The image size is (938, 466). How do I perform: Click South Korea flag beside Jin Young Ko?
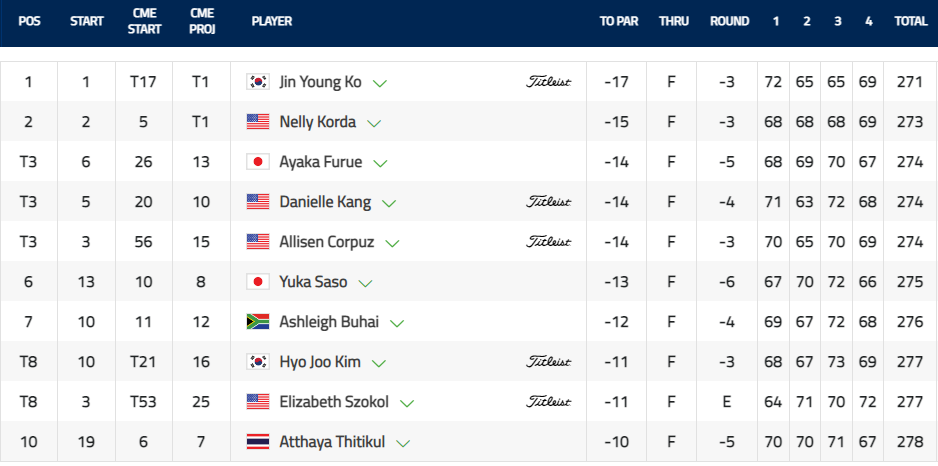click(258, 82)
